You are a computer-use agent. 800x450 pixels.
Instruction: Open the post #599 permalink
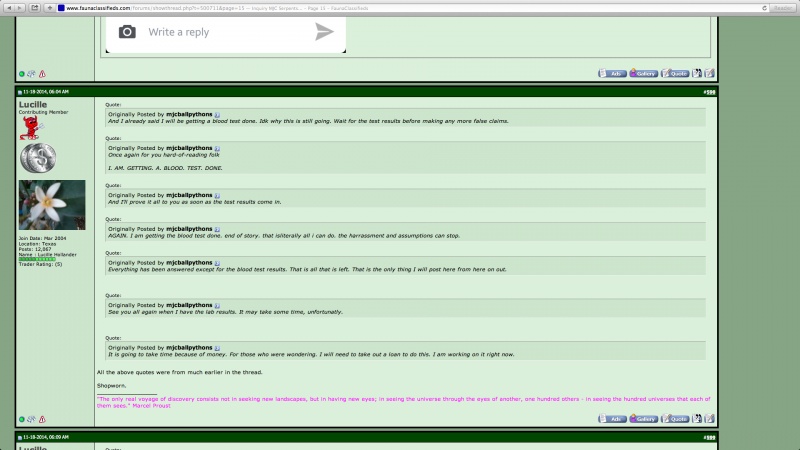pos(709,437)
